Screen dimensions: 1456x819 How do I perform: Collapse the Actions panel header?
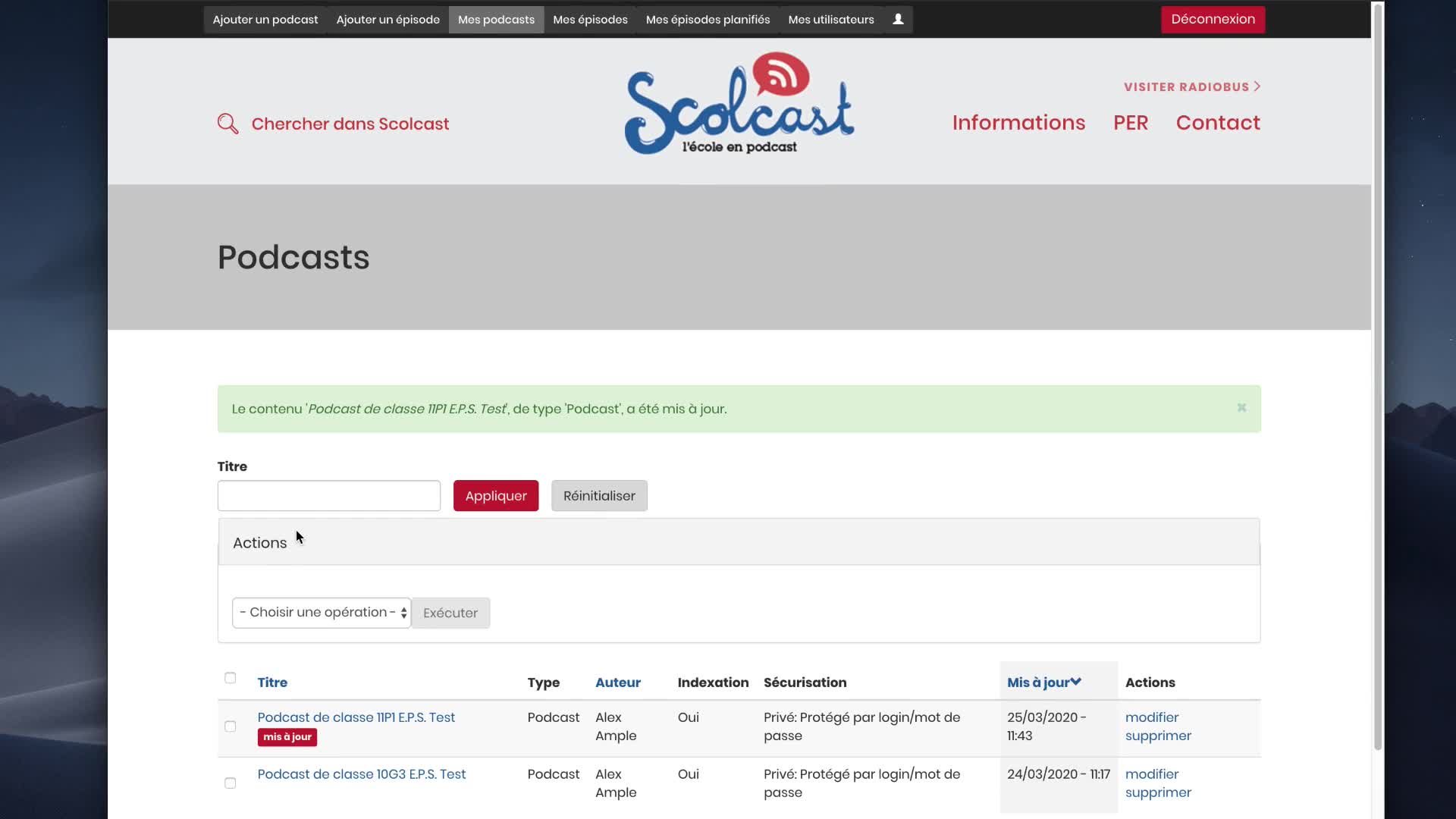coord(260,543)
